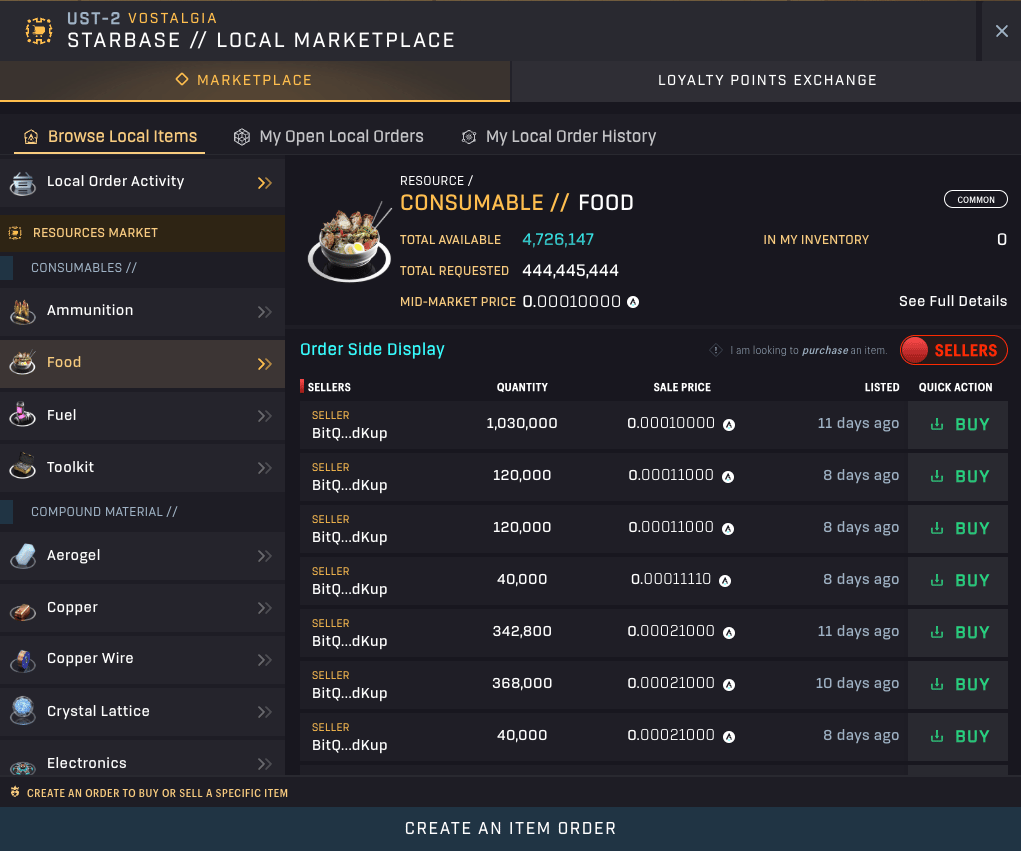
Task: Buy the 342,800 quantity listing
Action: point(958,633)
